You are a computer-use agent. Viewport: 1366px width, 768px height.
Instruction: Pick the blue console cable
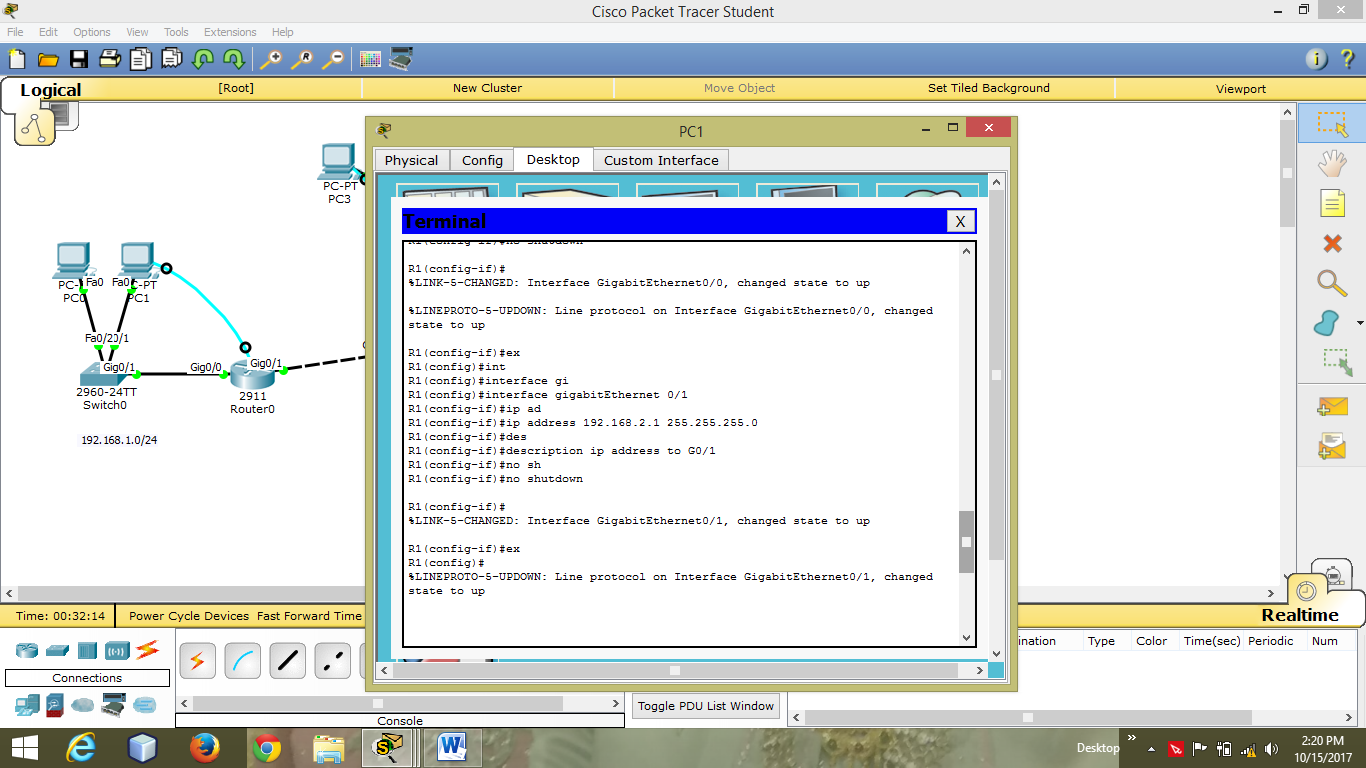point(242,661)
